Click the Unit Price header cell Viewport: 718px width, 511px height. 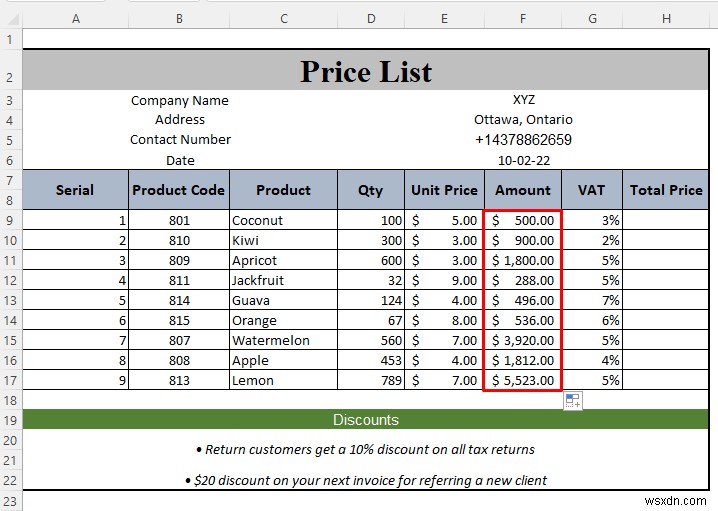point(444,190)
